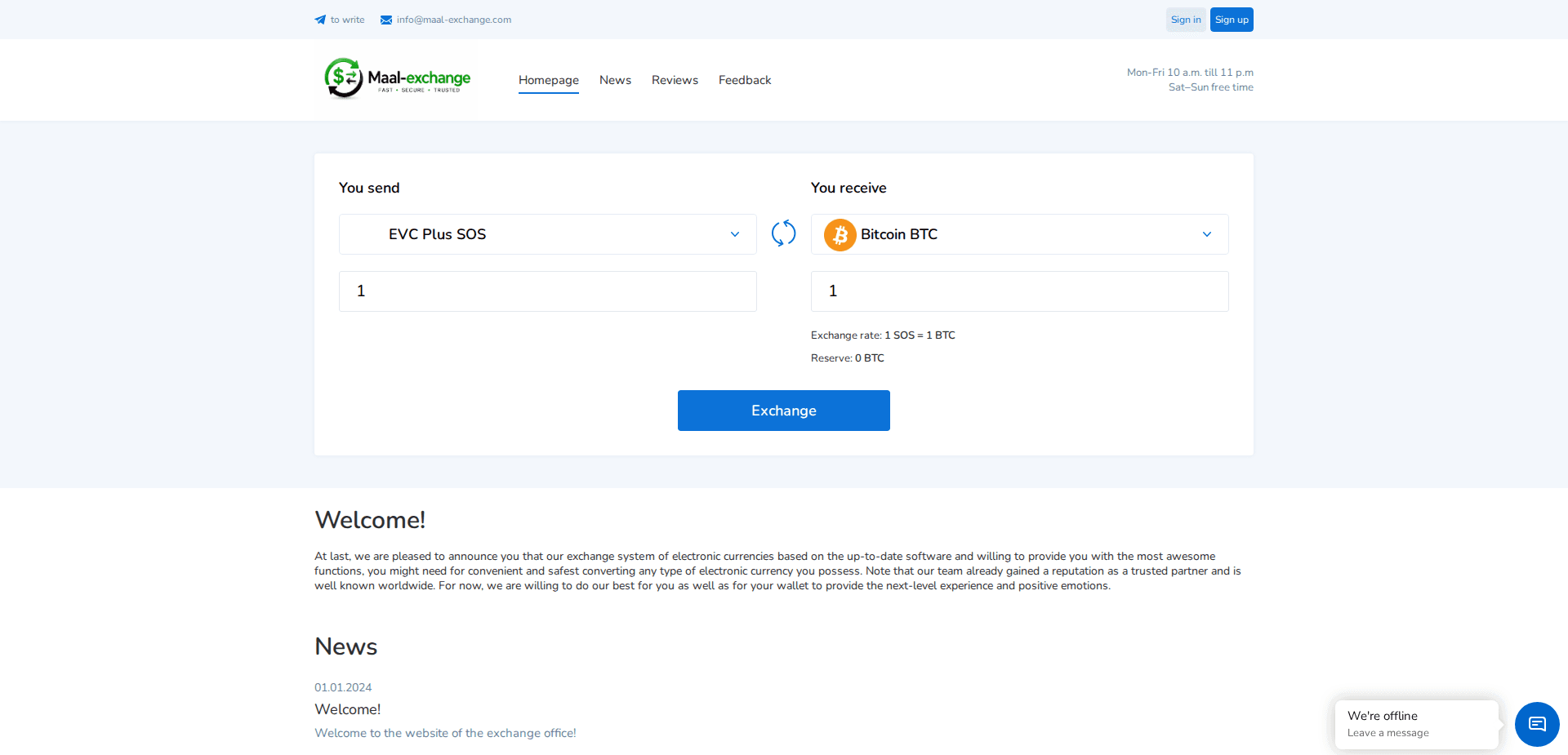
Task: Click the Sign up button
Action: (x=1231, y=19)
